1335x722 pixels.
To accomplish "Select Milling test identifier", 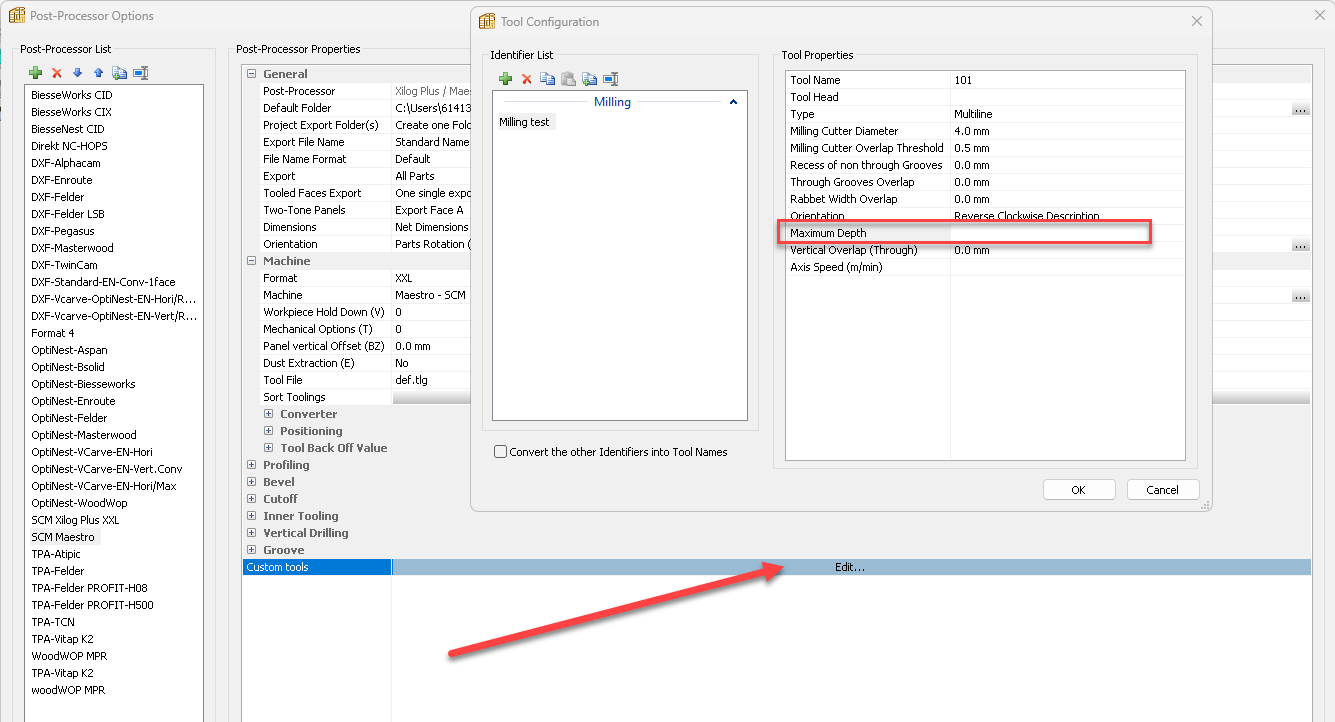I will pos(524,122).
